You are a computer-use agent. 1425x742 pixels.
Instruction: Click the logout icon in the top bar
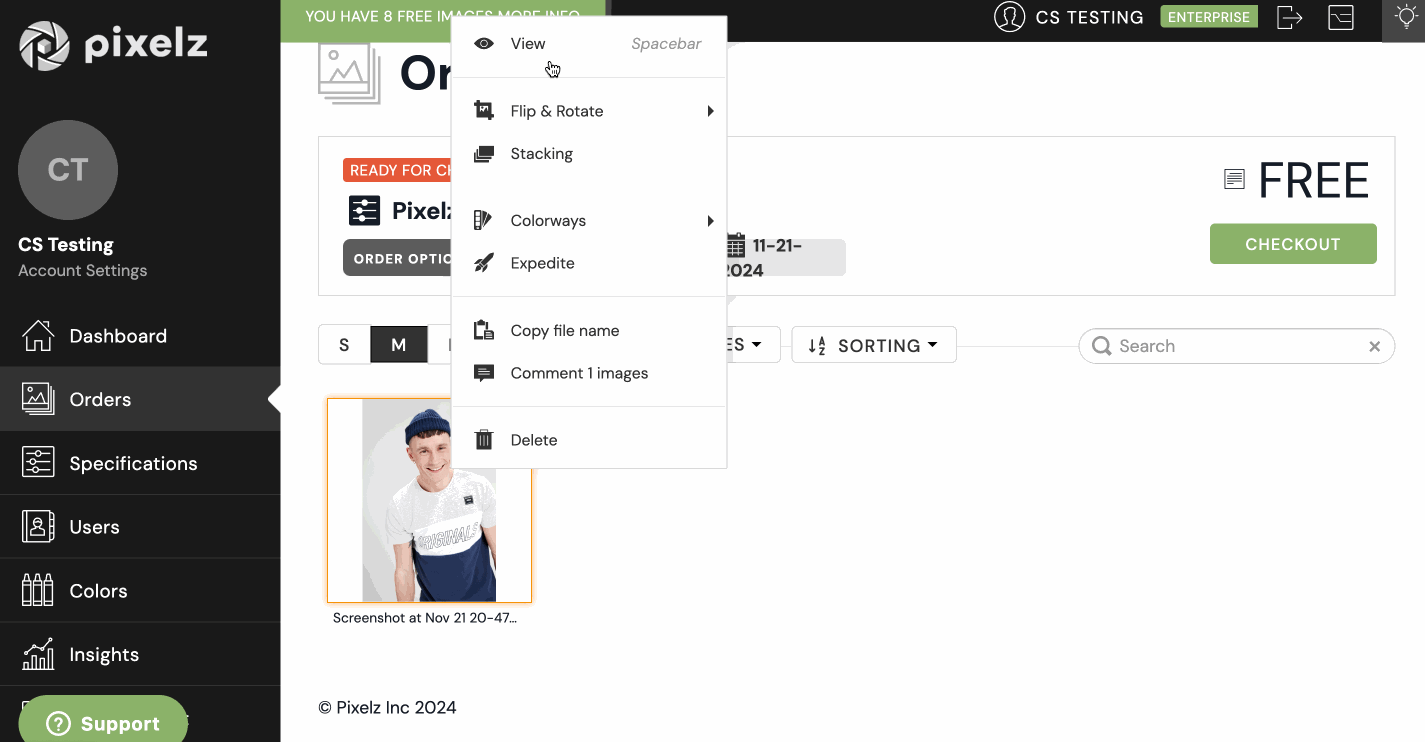click(1289, 17)
